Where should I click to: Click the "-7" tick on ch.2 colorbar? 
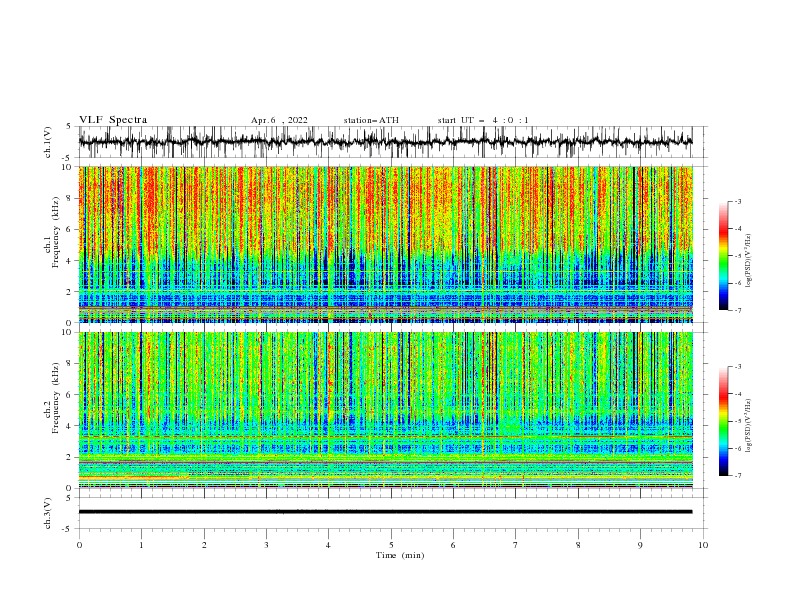point(738,475)
